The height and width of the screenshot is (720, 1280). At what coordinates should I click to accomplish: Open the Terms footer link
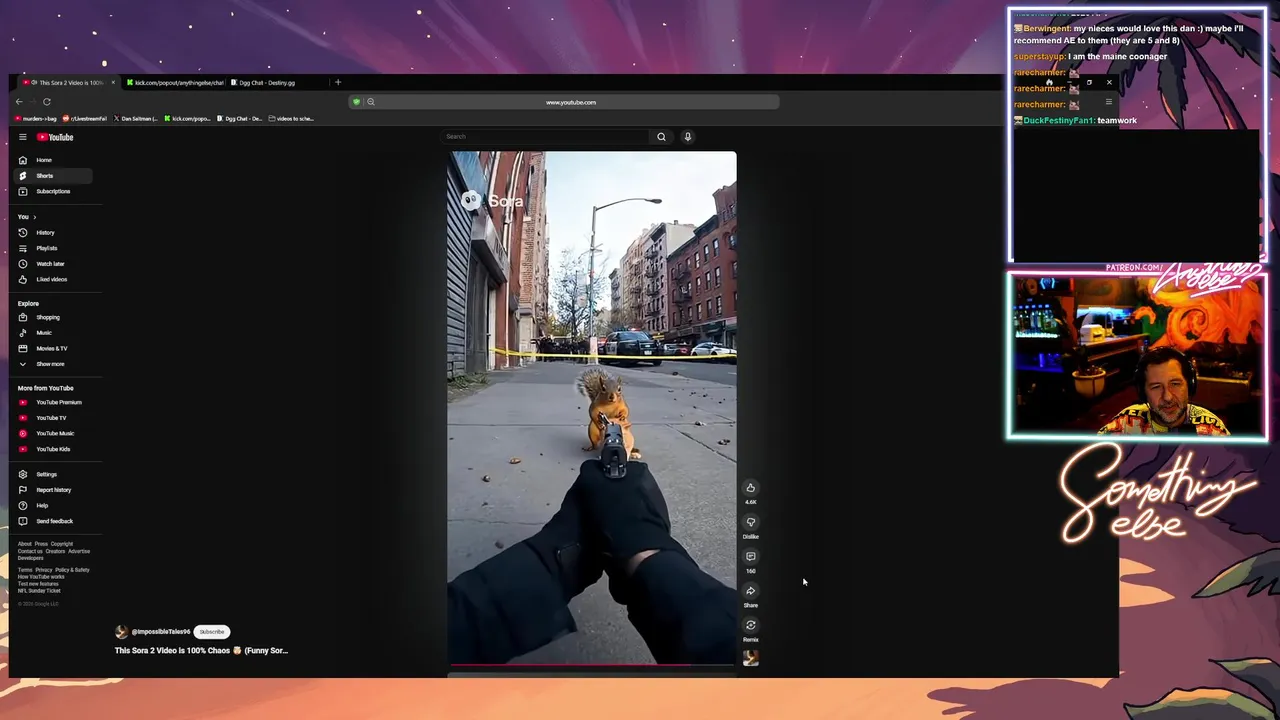[23, 570]
